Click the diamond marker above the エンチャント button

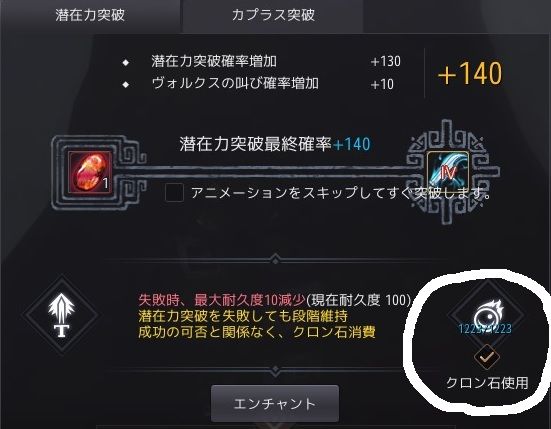275,370
